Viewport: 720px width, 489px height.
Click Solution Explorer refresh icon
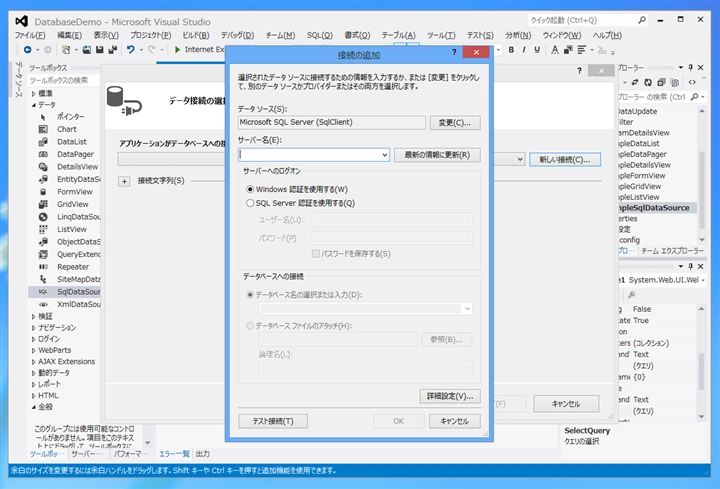coord(648,82)
